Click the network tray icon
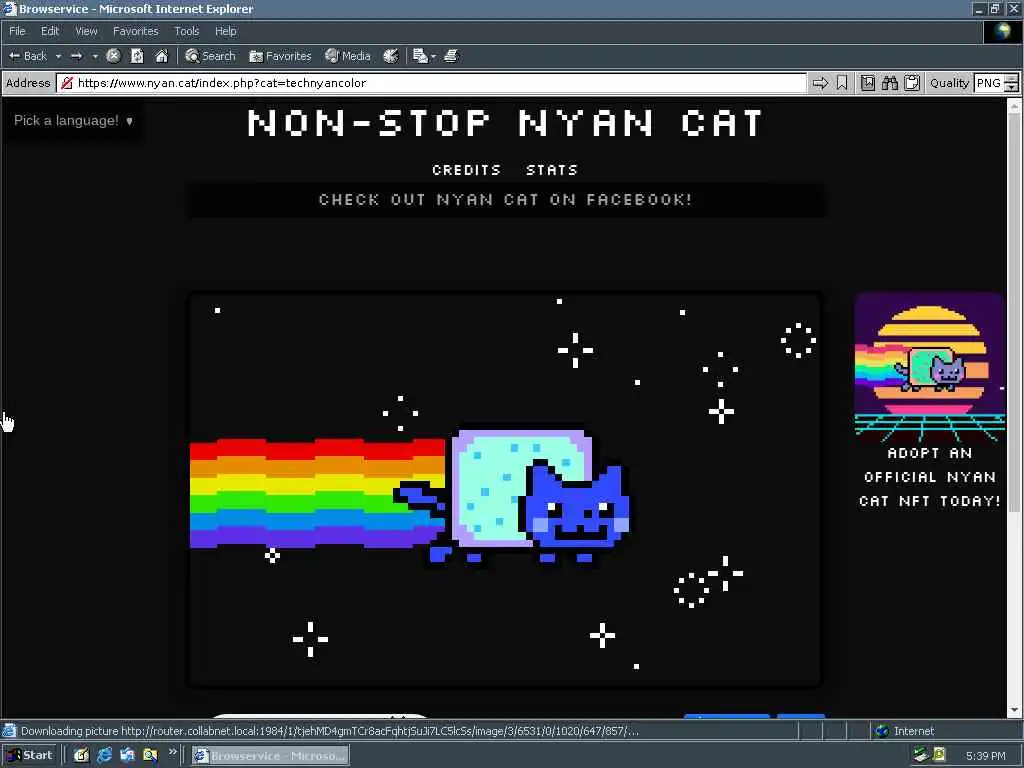The width and height of the screenshot is (1024, 768). point(921,756)
